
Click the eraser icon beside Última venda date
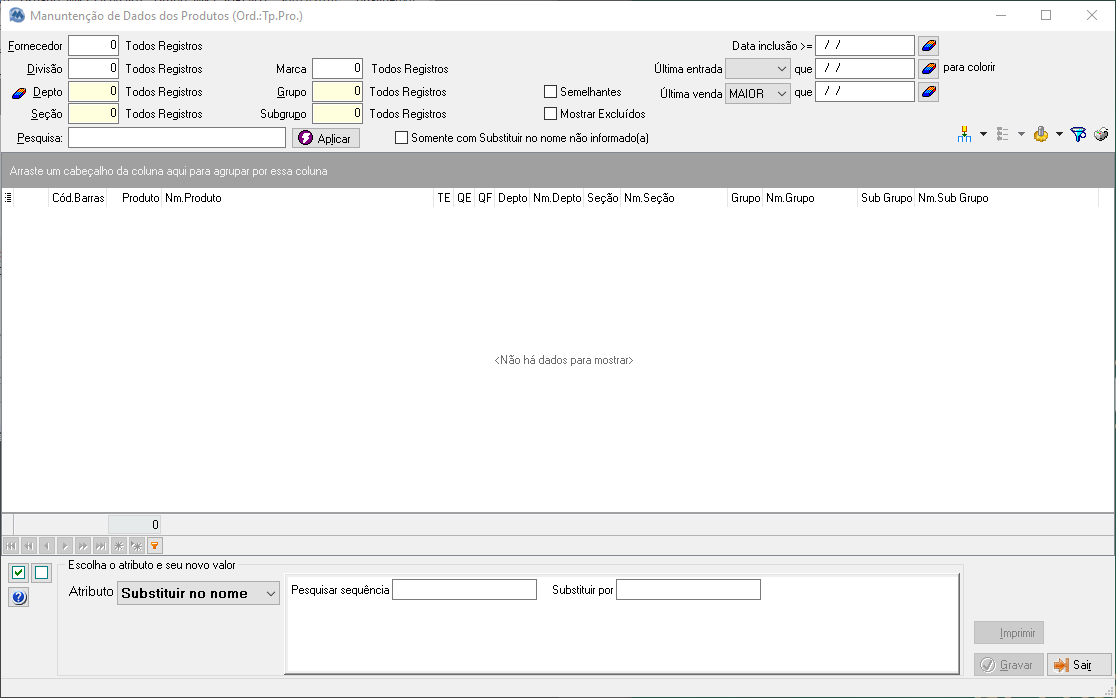pyautogui.click(x=928, y=92)
